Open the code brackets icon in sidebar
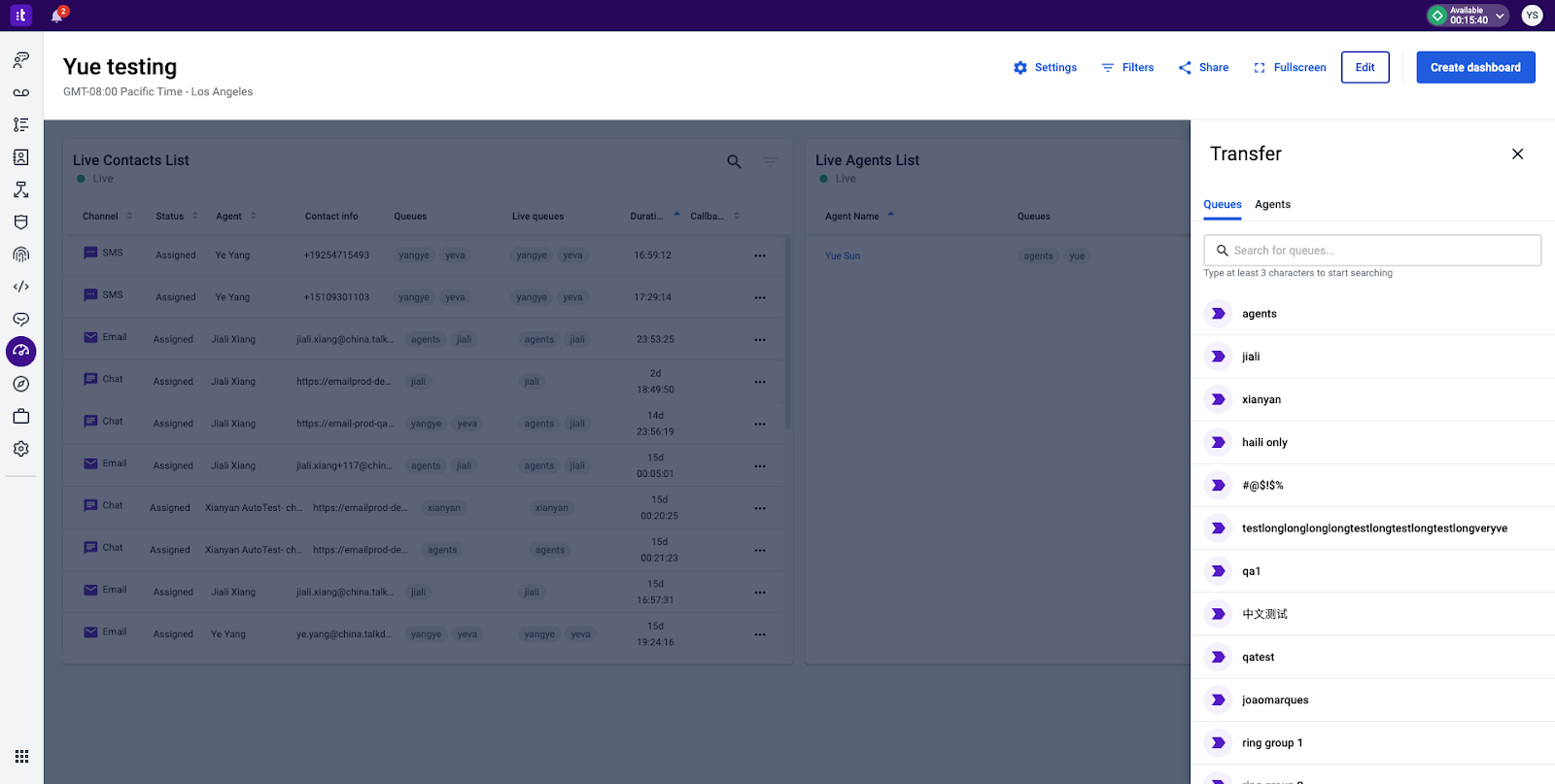The height and width of the screenshot is (784, 1555). (20, 287)
